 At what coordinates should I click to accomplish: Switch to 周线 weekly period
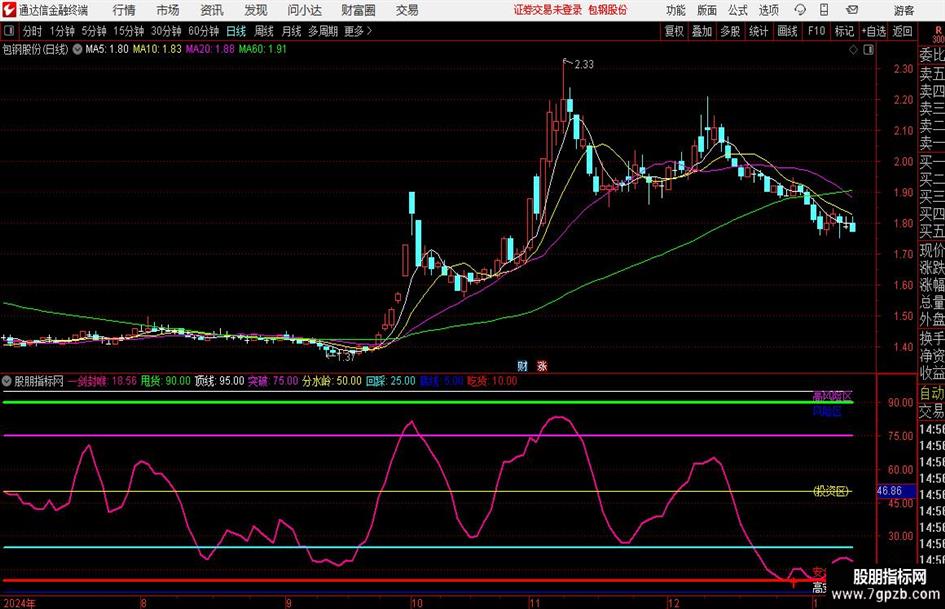point(264,31)
